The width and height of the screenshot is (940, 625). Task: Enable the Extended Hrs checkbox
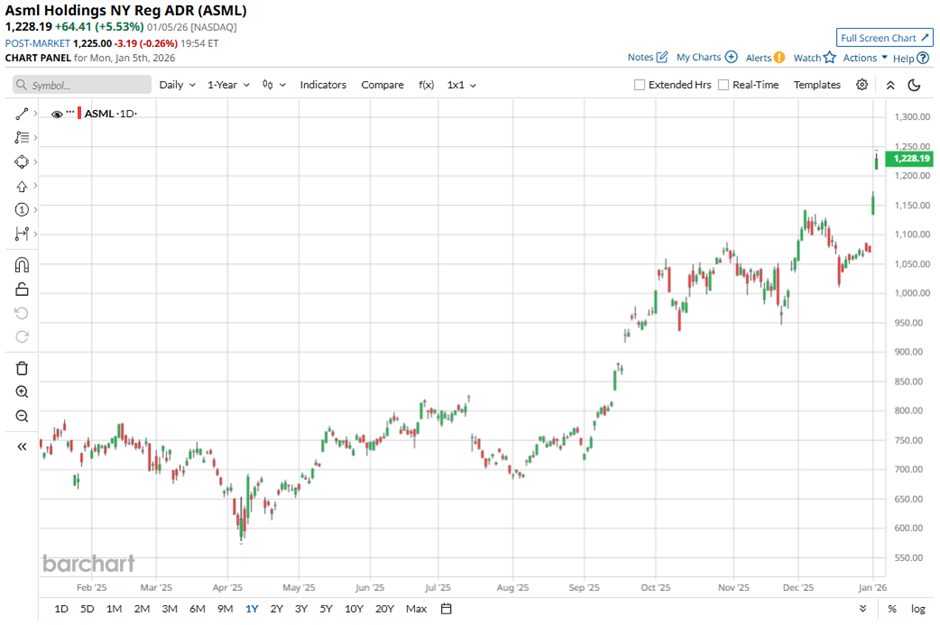tap(640, 85)
